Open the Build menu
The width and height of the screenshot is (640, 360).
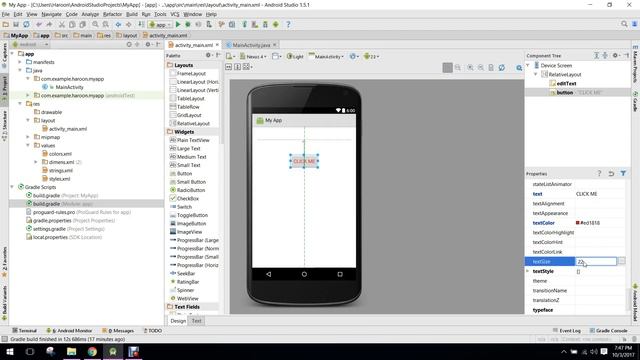(131, 14)
